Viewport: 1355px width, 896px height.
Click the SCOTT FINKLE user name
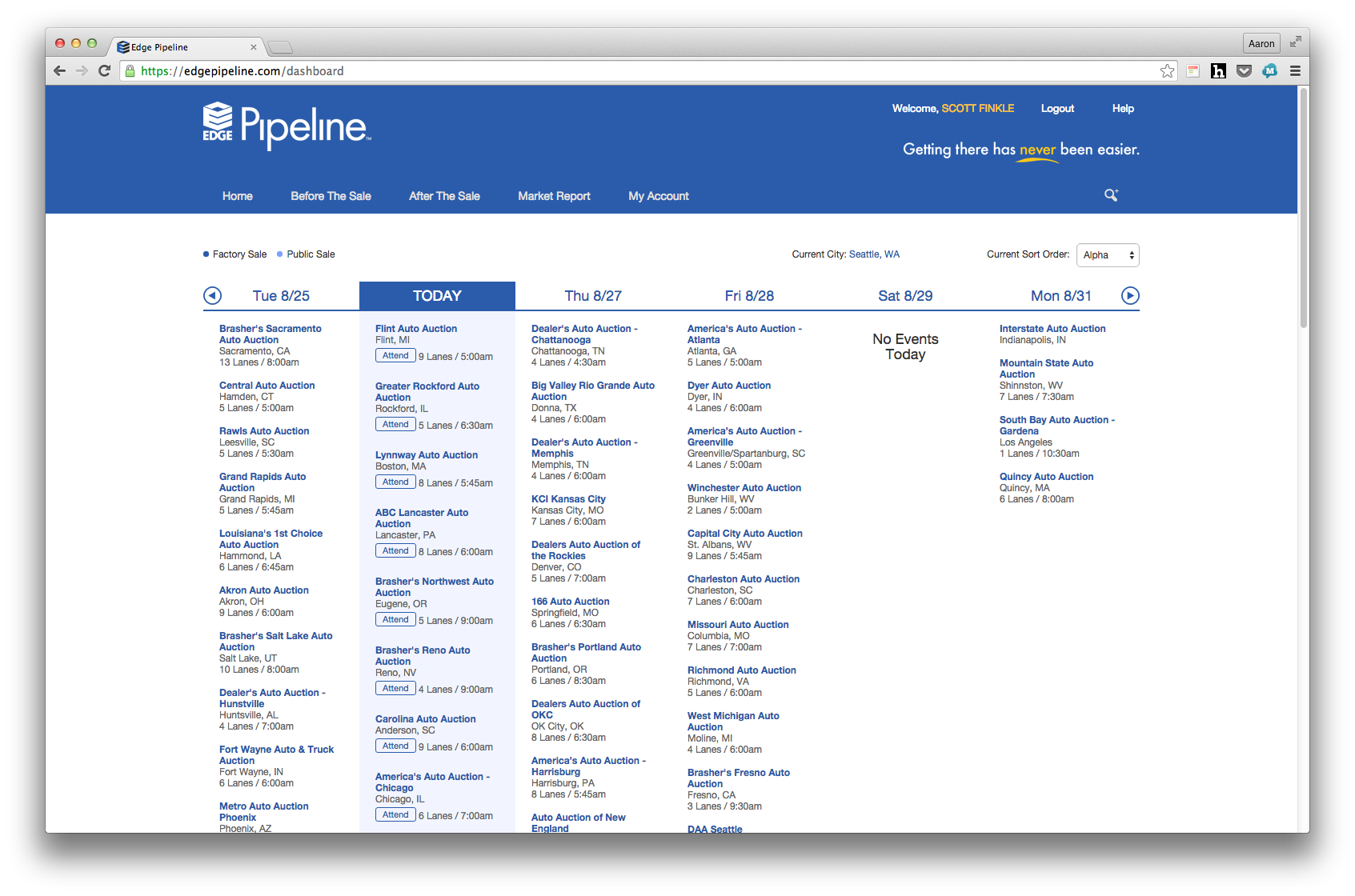point(977,109)
